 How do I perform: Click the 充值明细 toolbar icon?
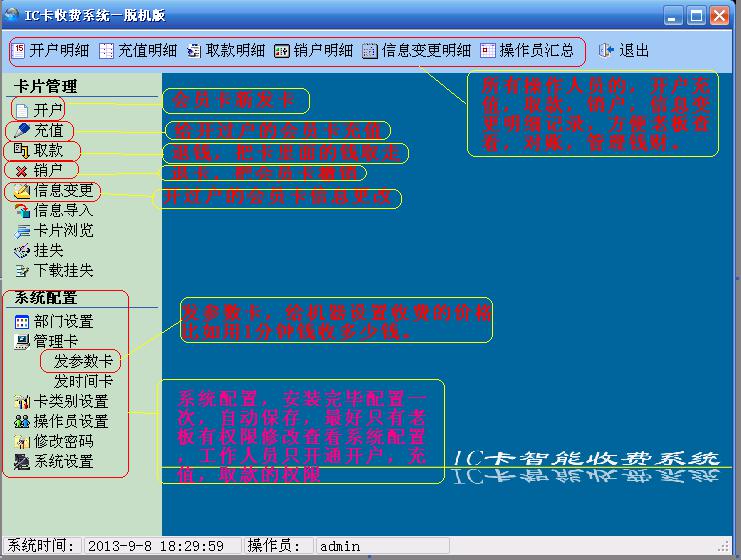click(106, 51)
